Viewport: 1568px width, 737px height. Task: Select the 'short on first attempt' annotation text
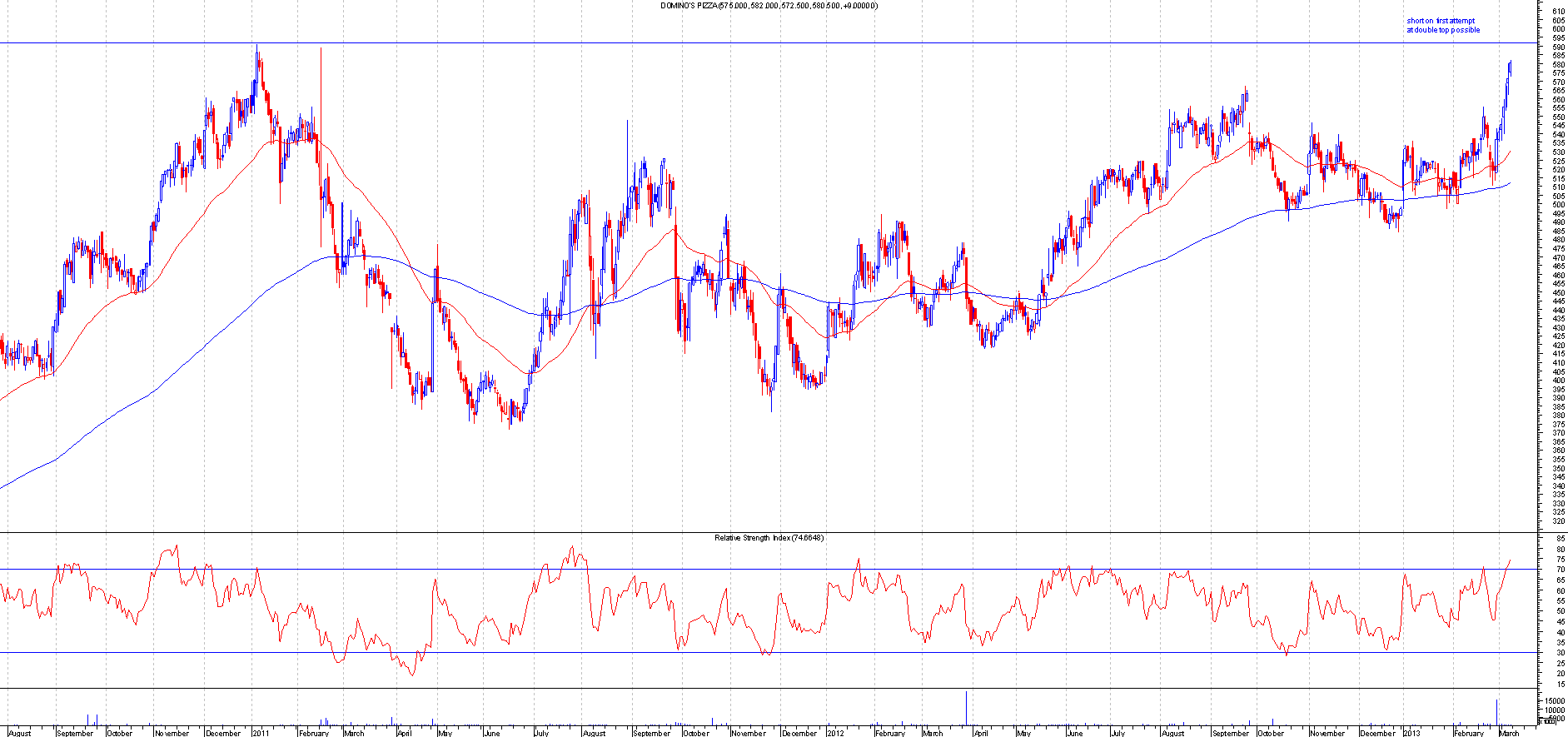[x=1440, y=21]
